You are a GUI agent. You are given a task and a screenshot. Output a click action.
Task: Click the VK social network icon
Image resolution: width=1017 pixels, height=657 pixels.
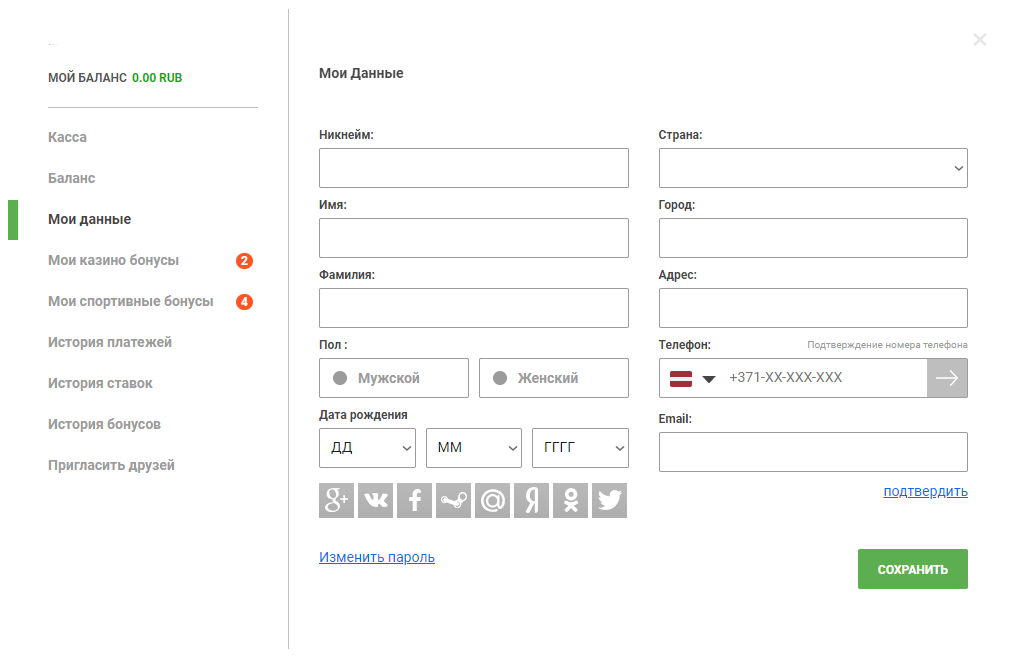pyautogui.click(x=376, y=500)
